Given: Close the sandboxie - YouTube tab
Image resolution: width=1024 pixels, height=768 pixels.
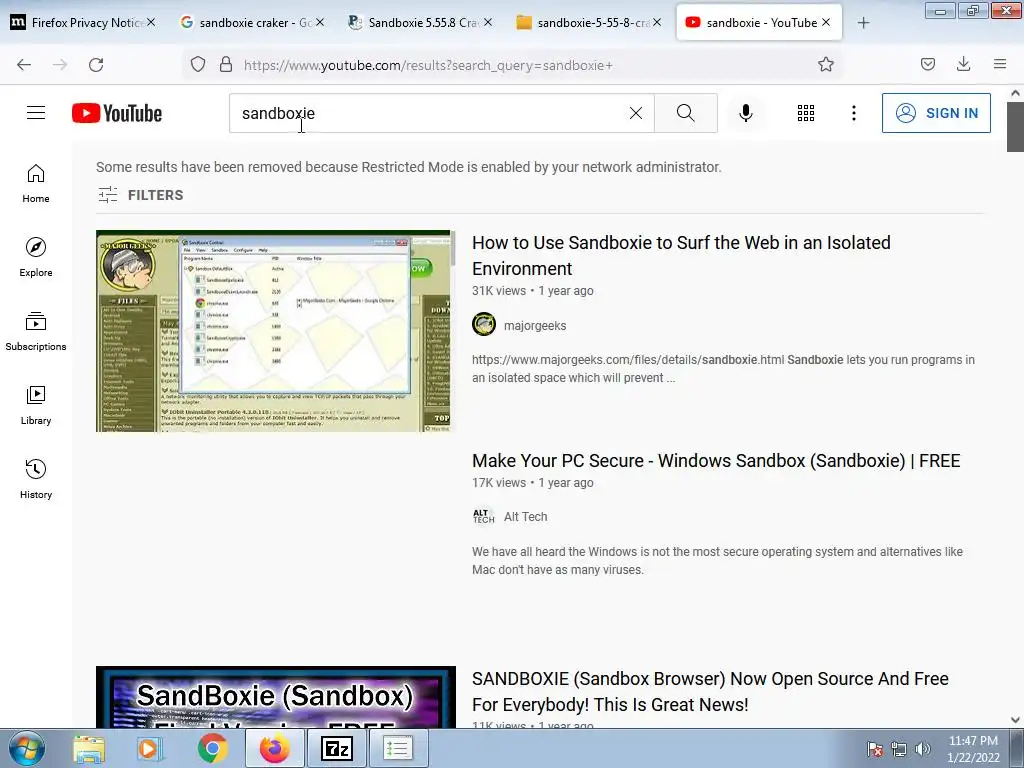Looking at the screenshot, I should [x=826, y=22].
